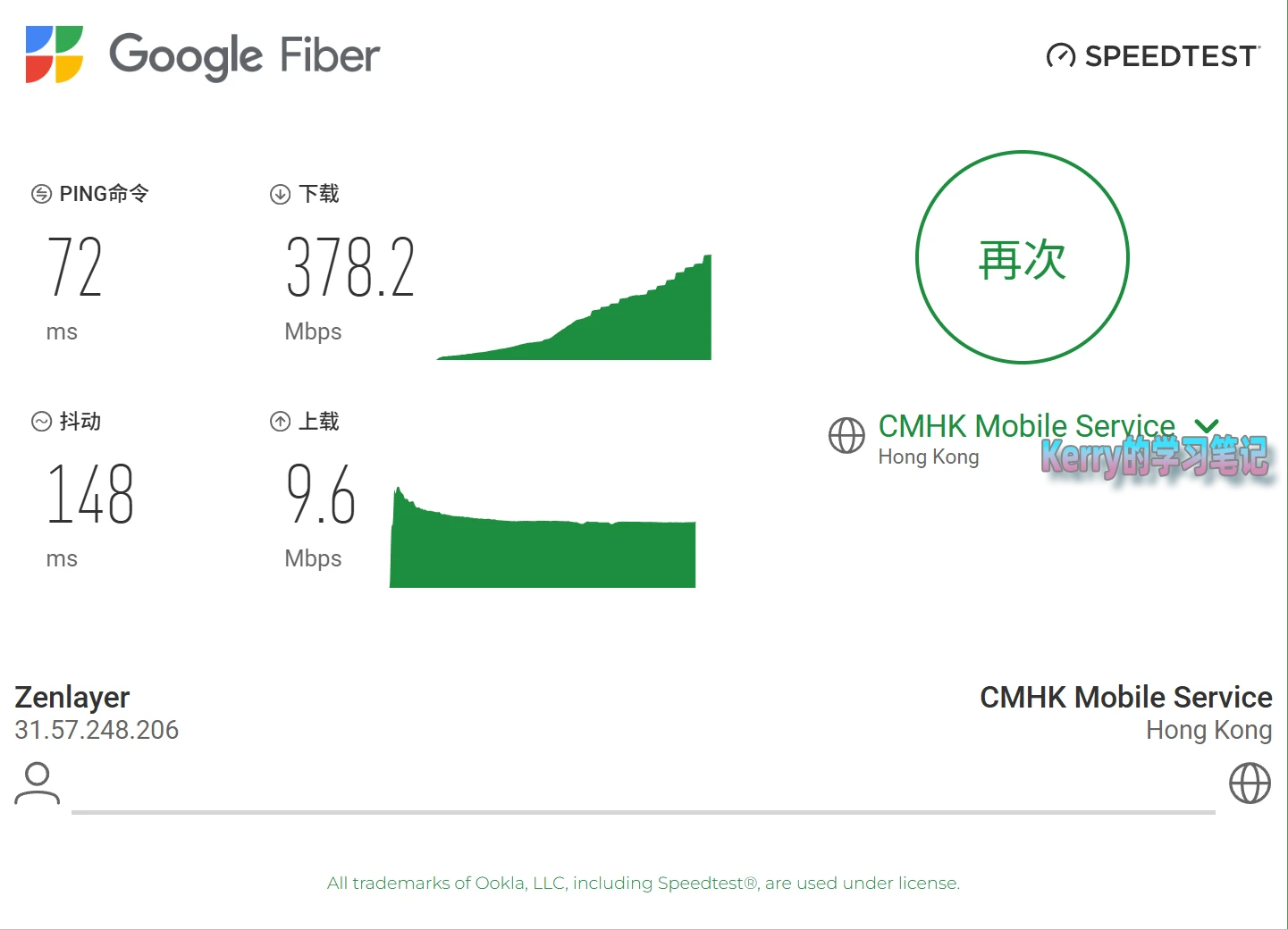Click the download arrow icon beside 下载
The width and height of the screenshot is (1288, 930).
[280, 194]
